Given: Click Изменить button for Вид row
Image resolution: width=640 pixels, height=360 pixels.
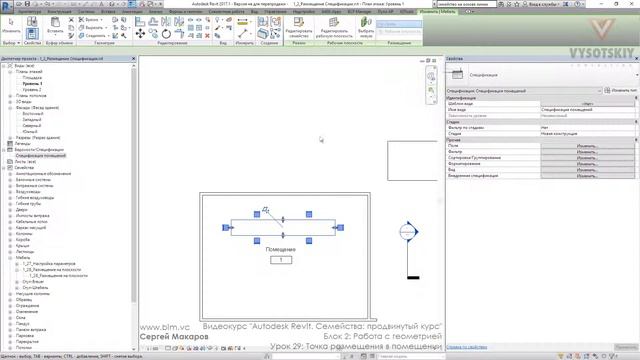Looking at the screenshot, I should coord(587,170).
